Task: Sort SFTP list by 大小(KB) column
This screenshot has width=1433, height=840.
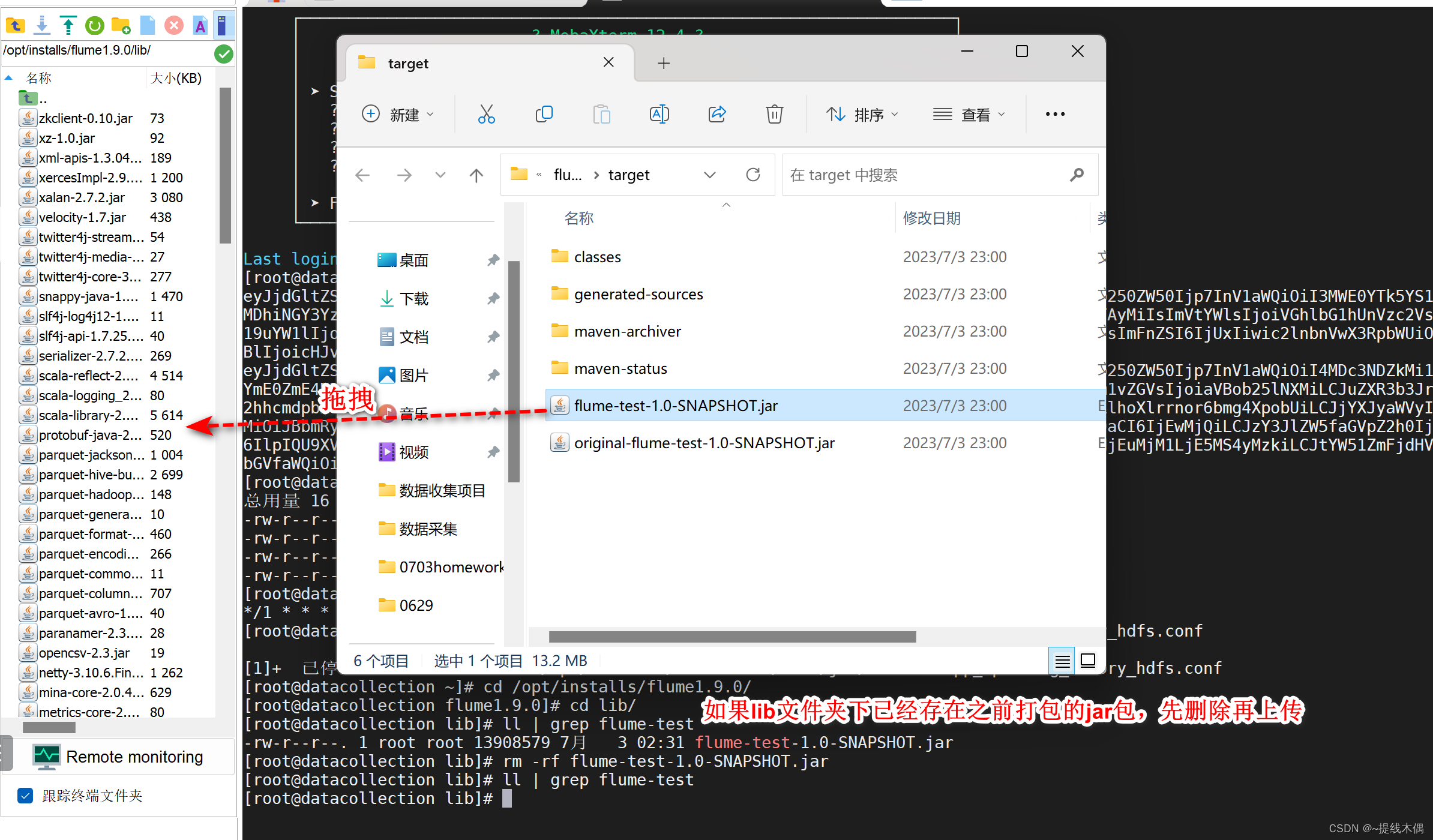Action: click(176, 78)
